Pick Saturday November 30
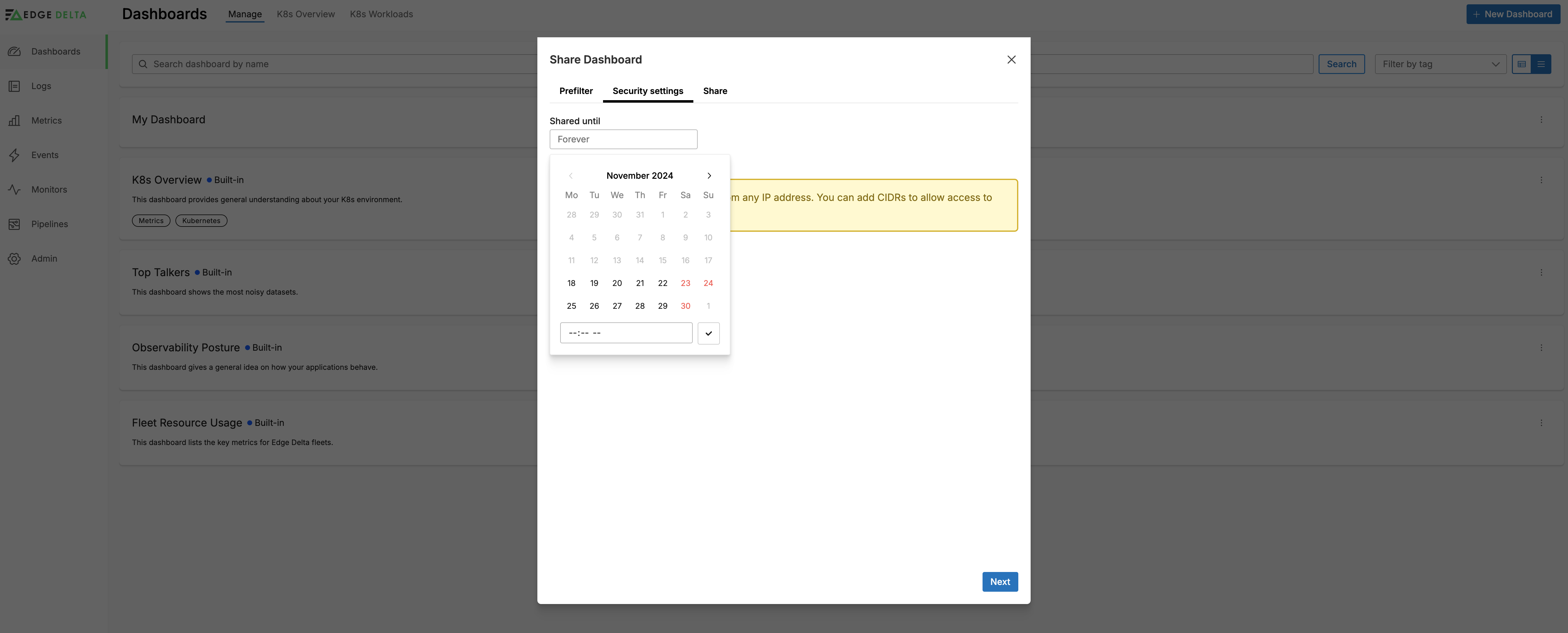 tap(685, 306)
